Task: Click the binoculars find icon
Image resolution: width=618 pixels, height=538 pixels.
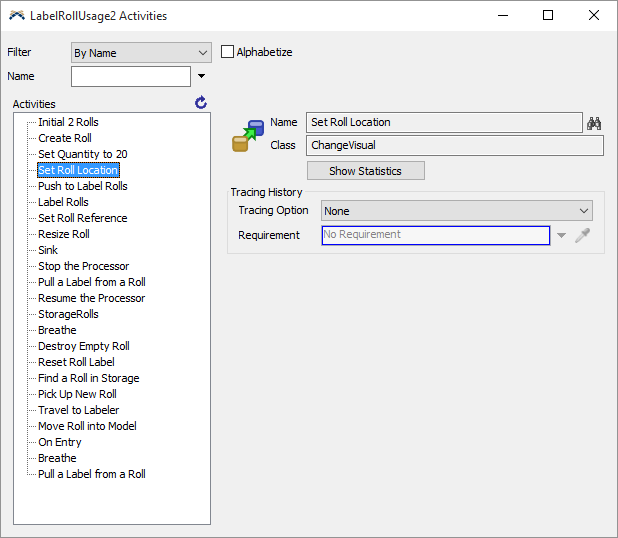Action: (x=594, y=122)
